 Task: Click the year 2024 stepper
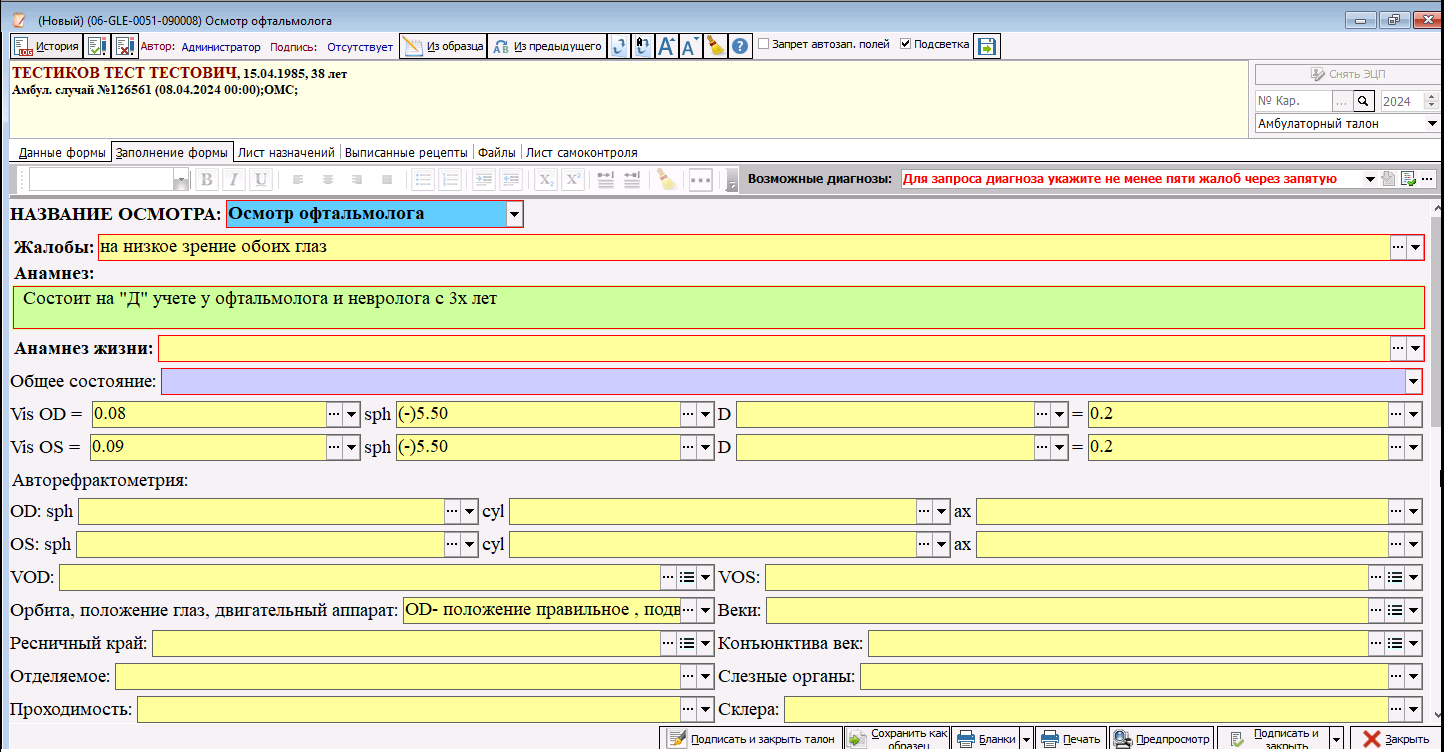tap(1431, 101)
